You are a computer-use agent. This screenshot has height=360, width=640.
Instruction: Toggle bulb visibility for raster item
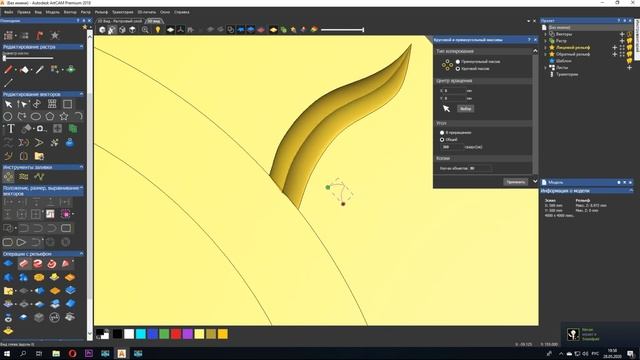pos(629,41)
